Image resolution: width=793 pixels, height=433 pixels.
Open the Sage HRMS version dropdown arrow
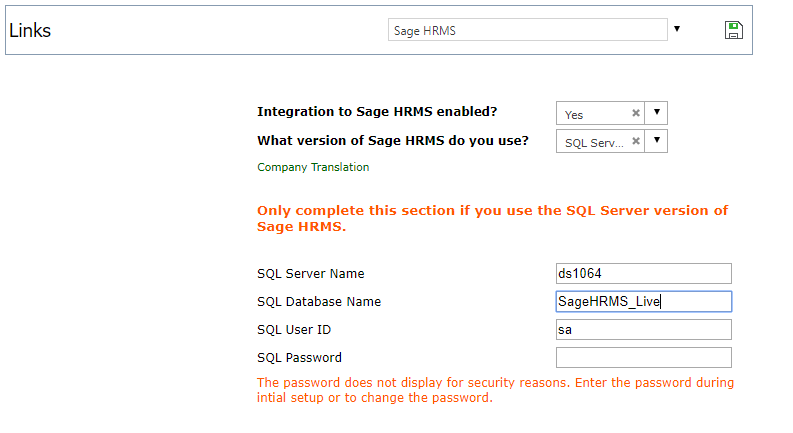click(x=656, y=141)
